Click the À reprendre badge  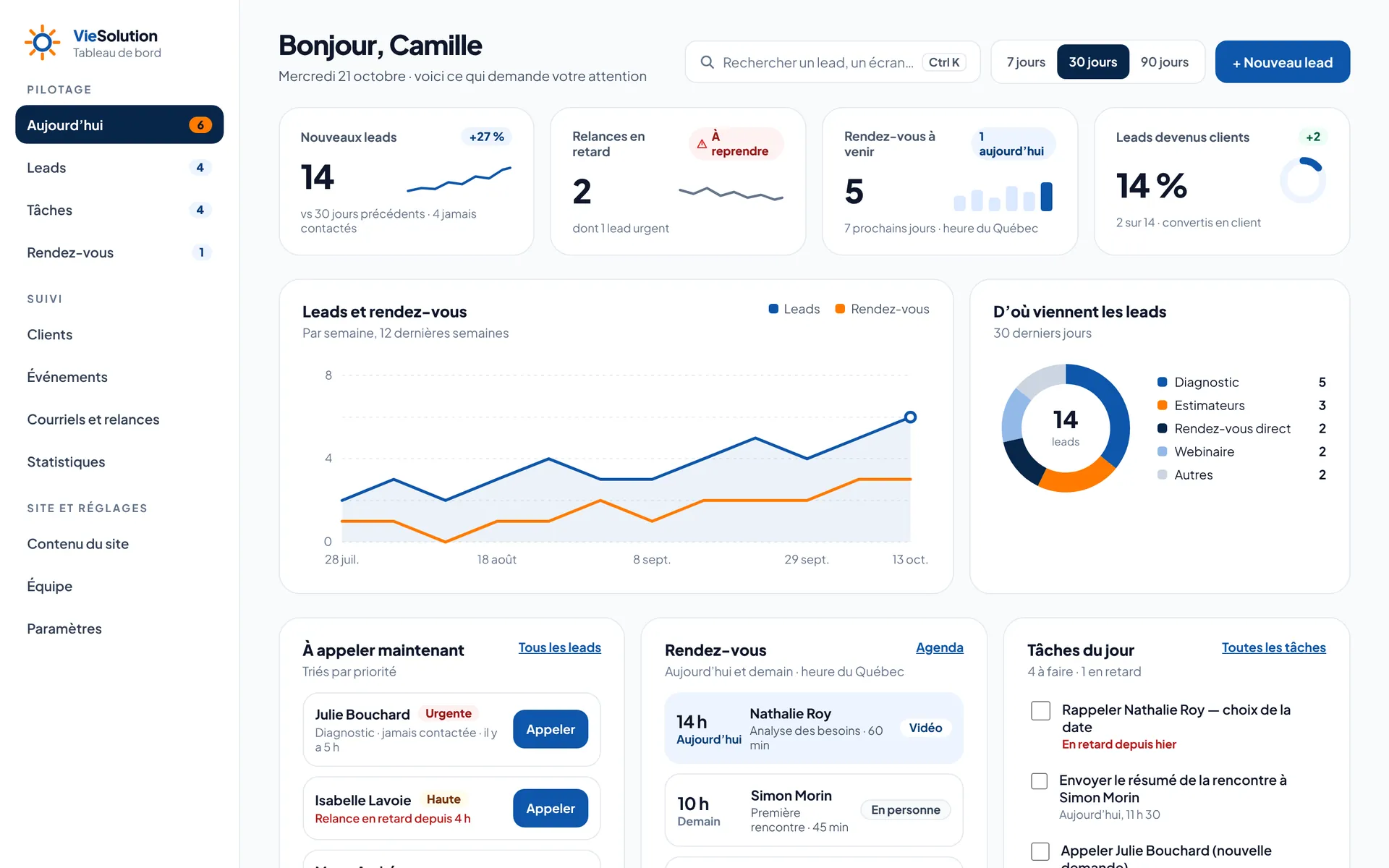[x=736, y=144]
